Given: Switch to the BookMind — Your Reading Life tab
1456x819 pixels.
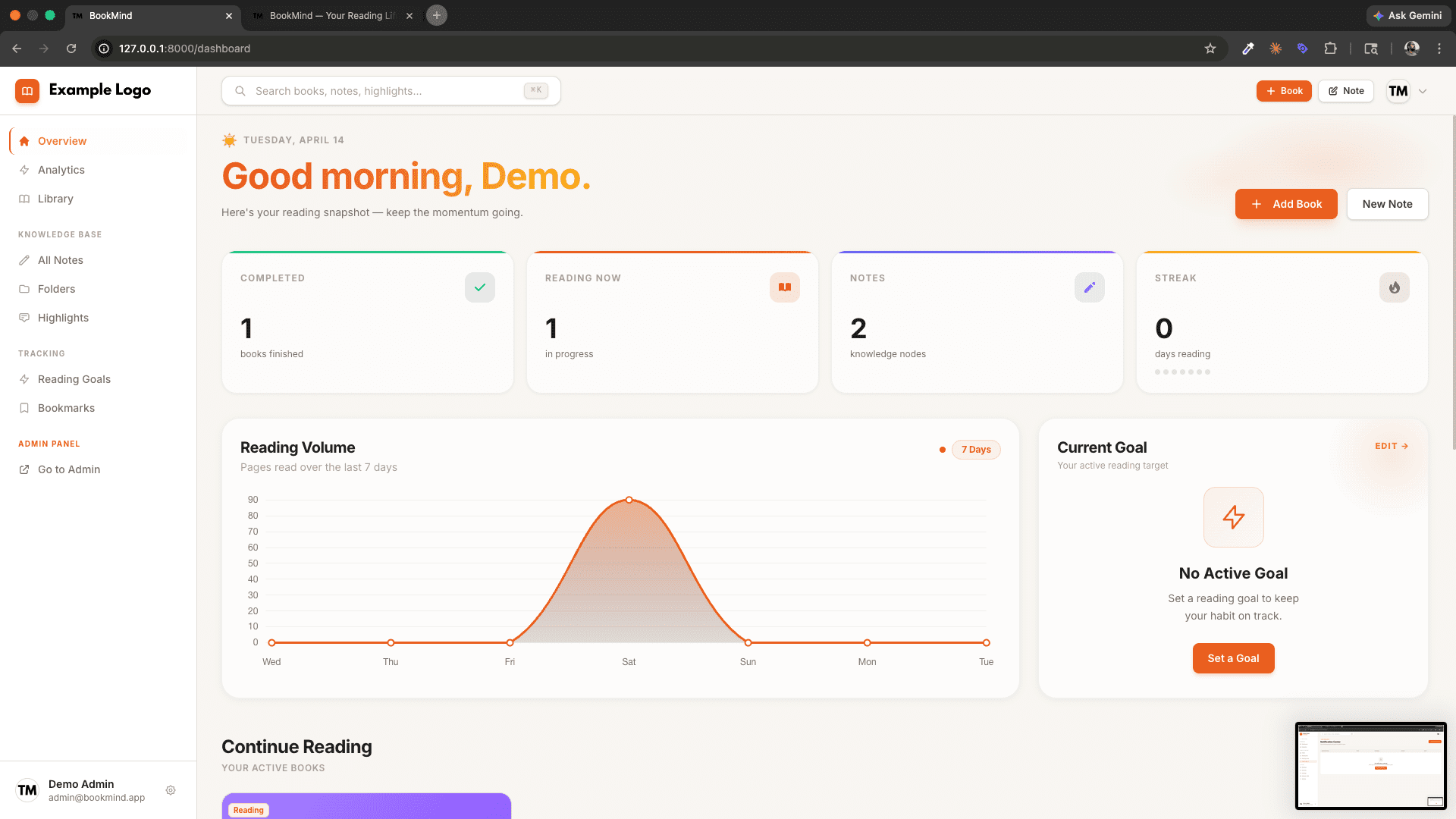Looking at the screenshot, I should [x=331, y=16].
